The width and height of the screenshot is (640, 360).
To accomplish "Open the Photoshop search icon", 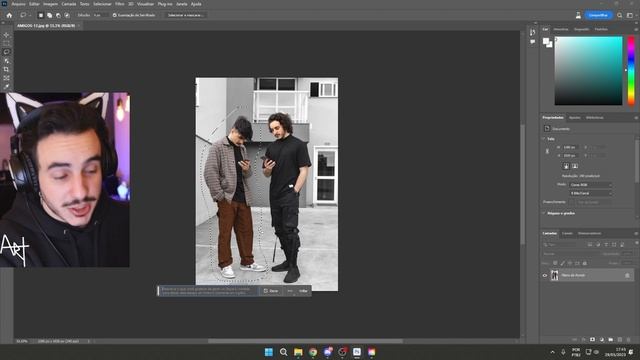I will click(x=620, y=15).
